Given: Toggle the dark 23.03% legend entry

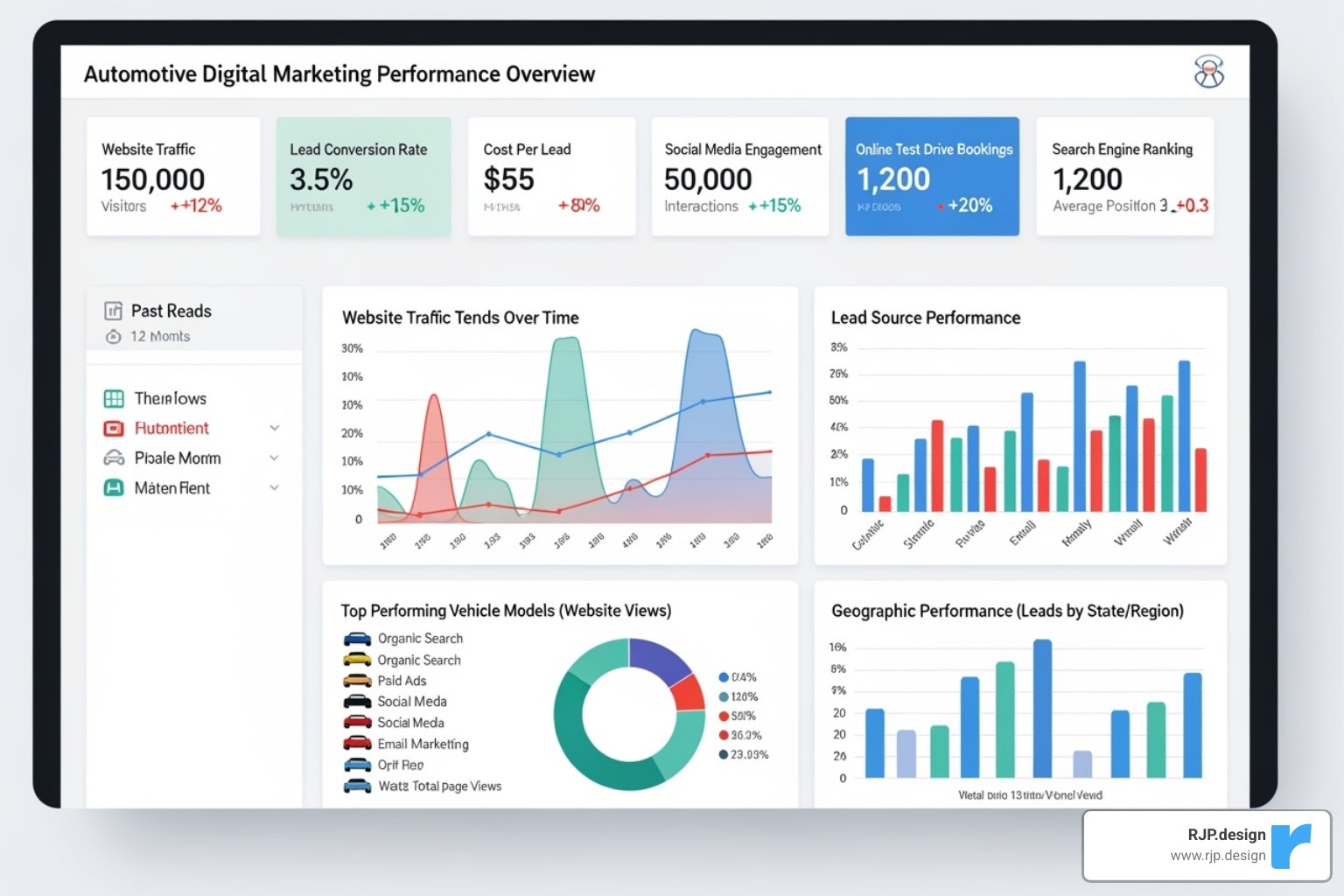Looking at the screenshot, I should [x=723, y=753].
